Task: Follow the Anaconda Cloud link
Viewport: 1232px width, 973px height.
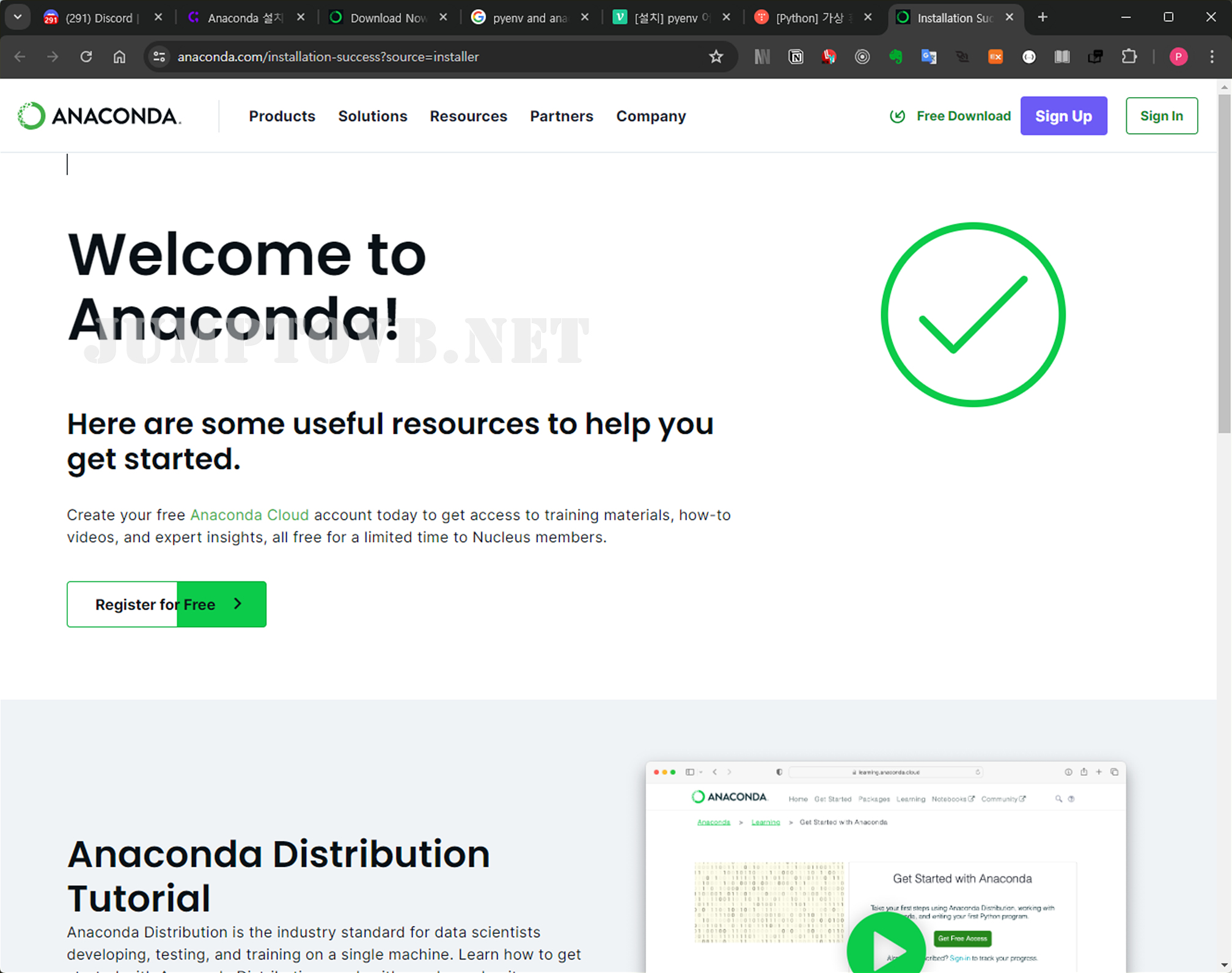Action: pyautogui.click(x=249, y=515)
